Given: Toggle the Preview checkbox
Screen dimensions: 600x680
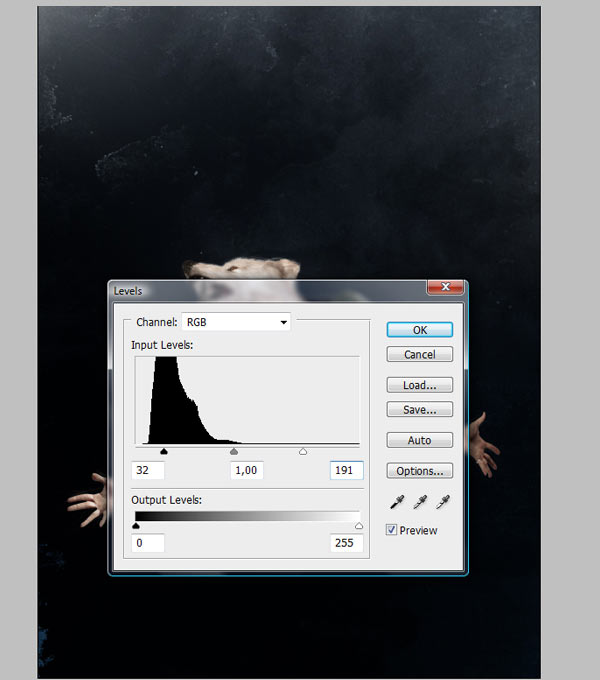Looking at the screenshot, I should tap(391, 530).
